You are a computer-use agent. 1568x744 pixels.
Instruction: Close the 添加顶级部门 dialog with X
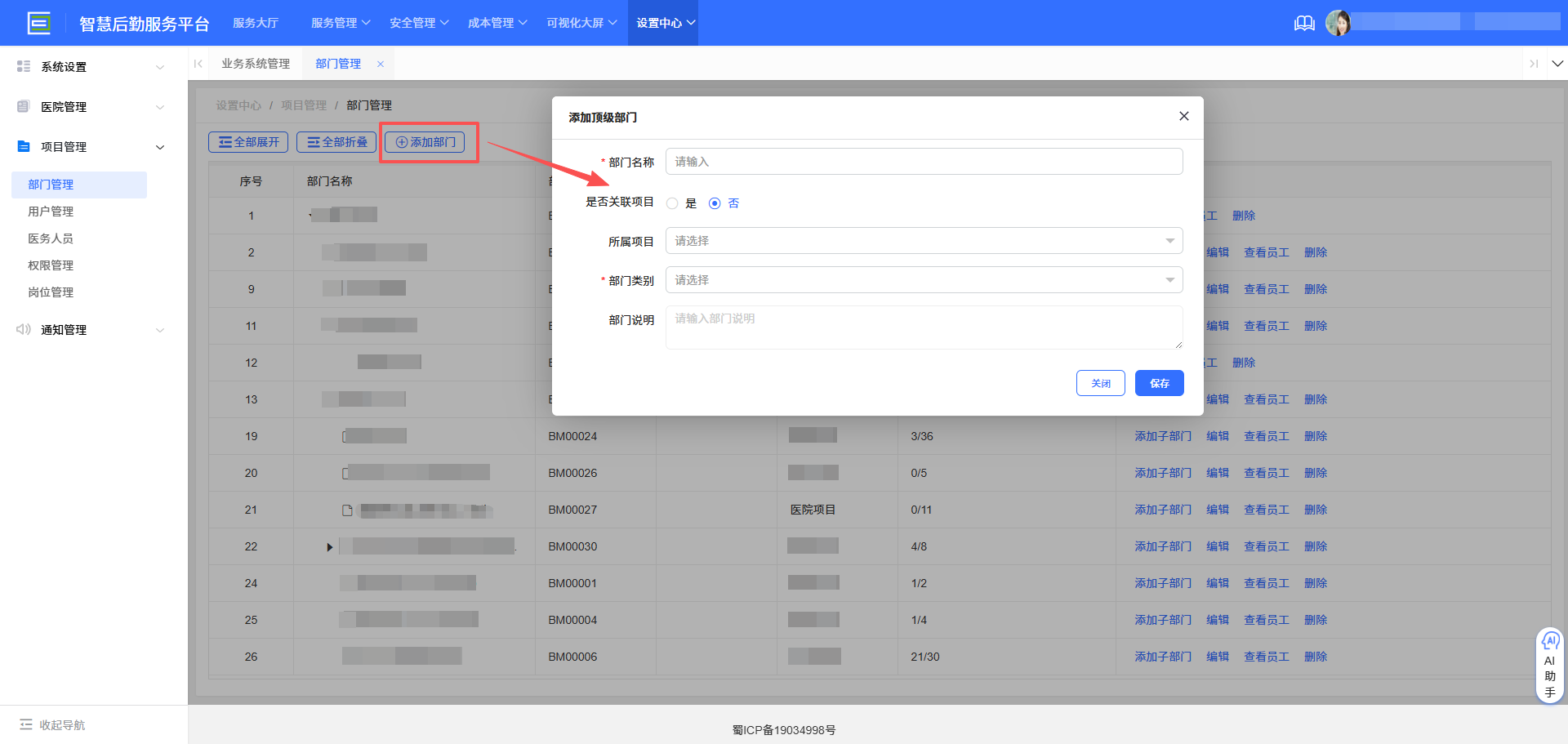click(1183, 116)
